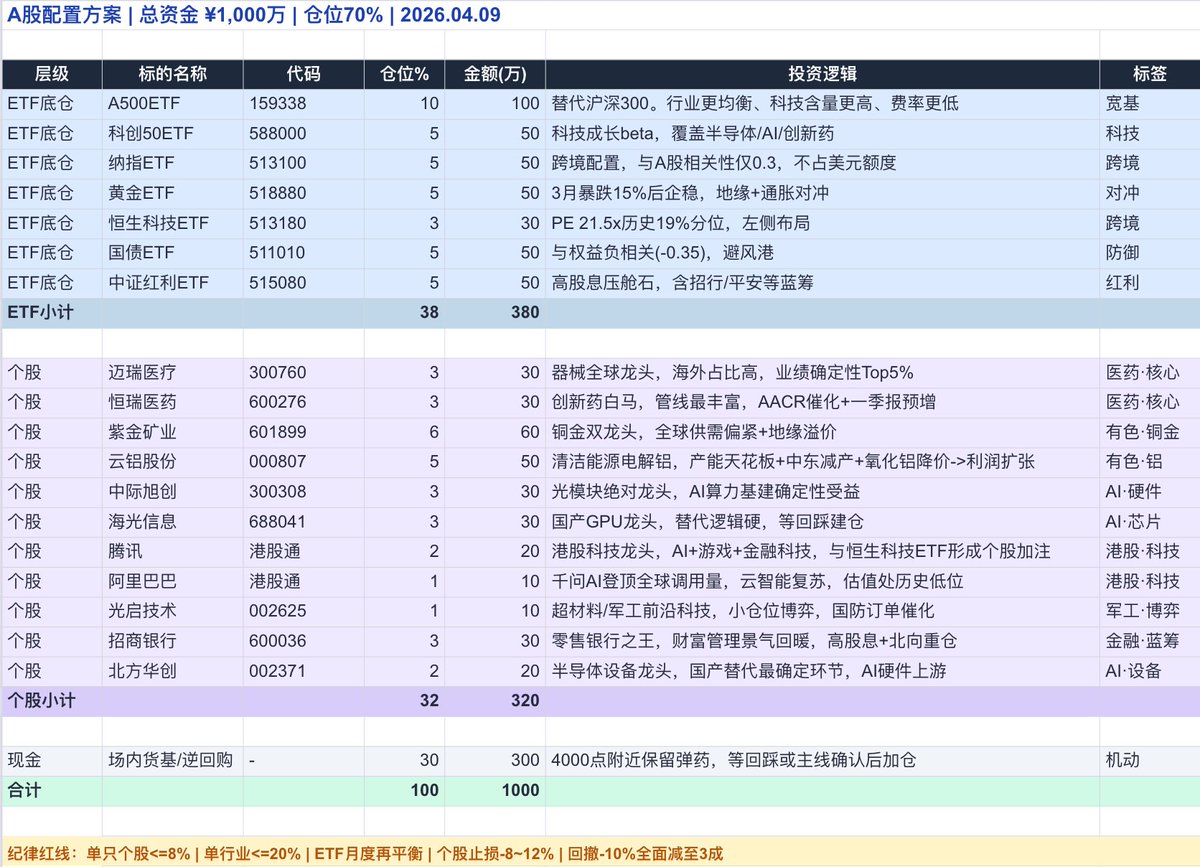Select the '阿里巴巴' stock cell
The image size is (1200, 867).
tap(172, 581)
